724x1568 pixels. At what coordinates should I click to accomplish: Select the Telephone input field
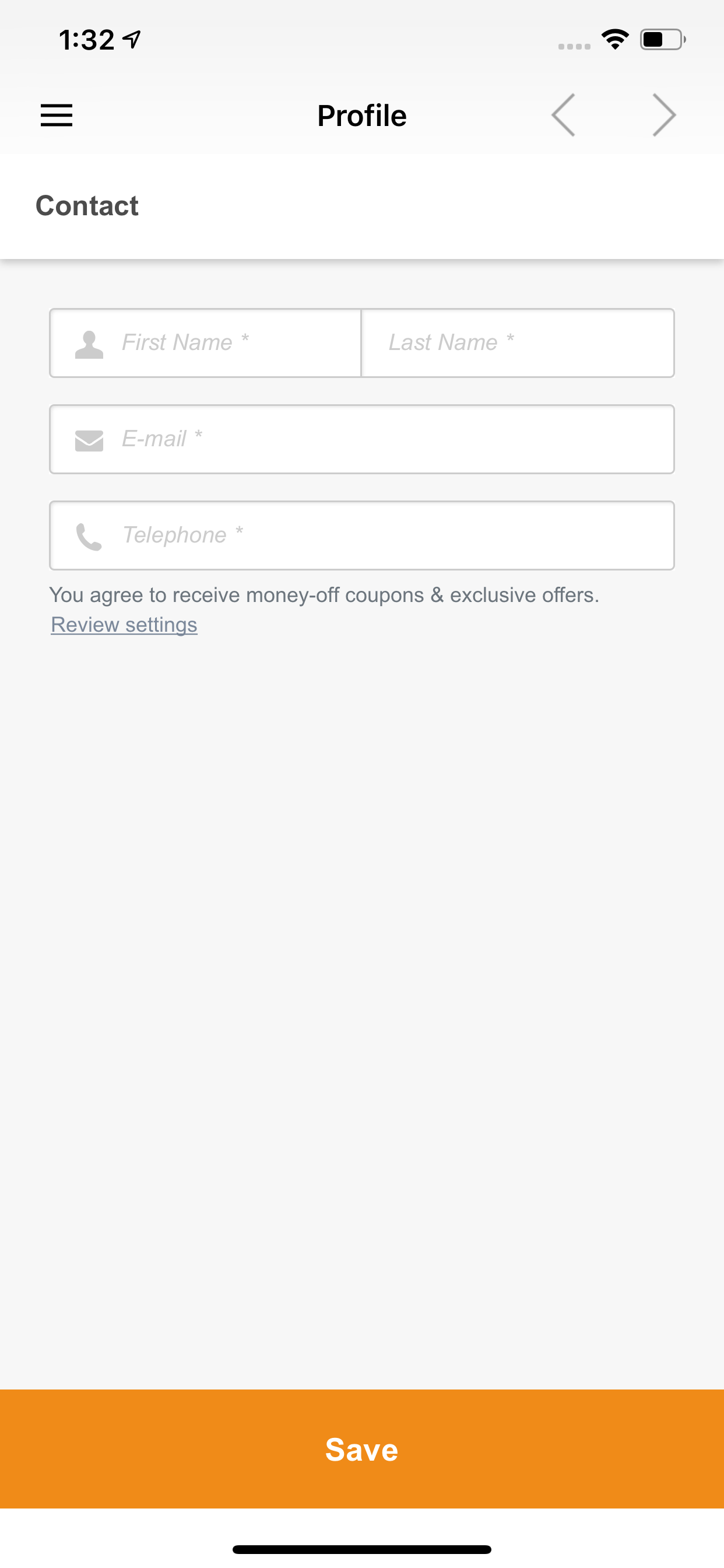(x=362, y=535)
